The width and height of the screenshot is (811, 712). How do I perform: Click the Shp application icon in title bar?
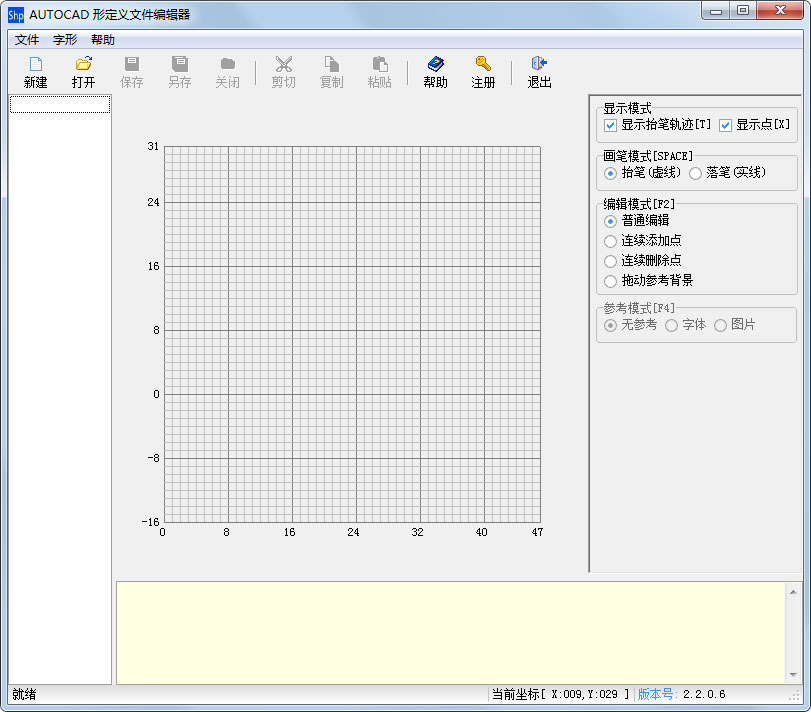tap(16, 15)
